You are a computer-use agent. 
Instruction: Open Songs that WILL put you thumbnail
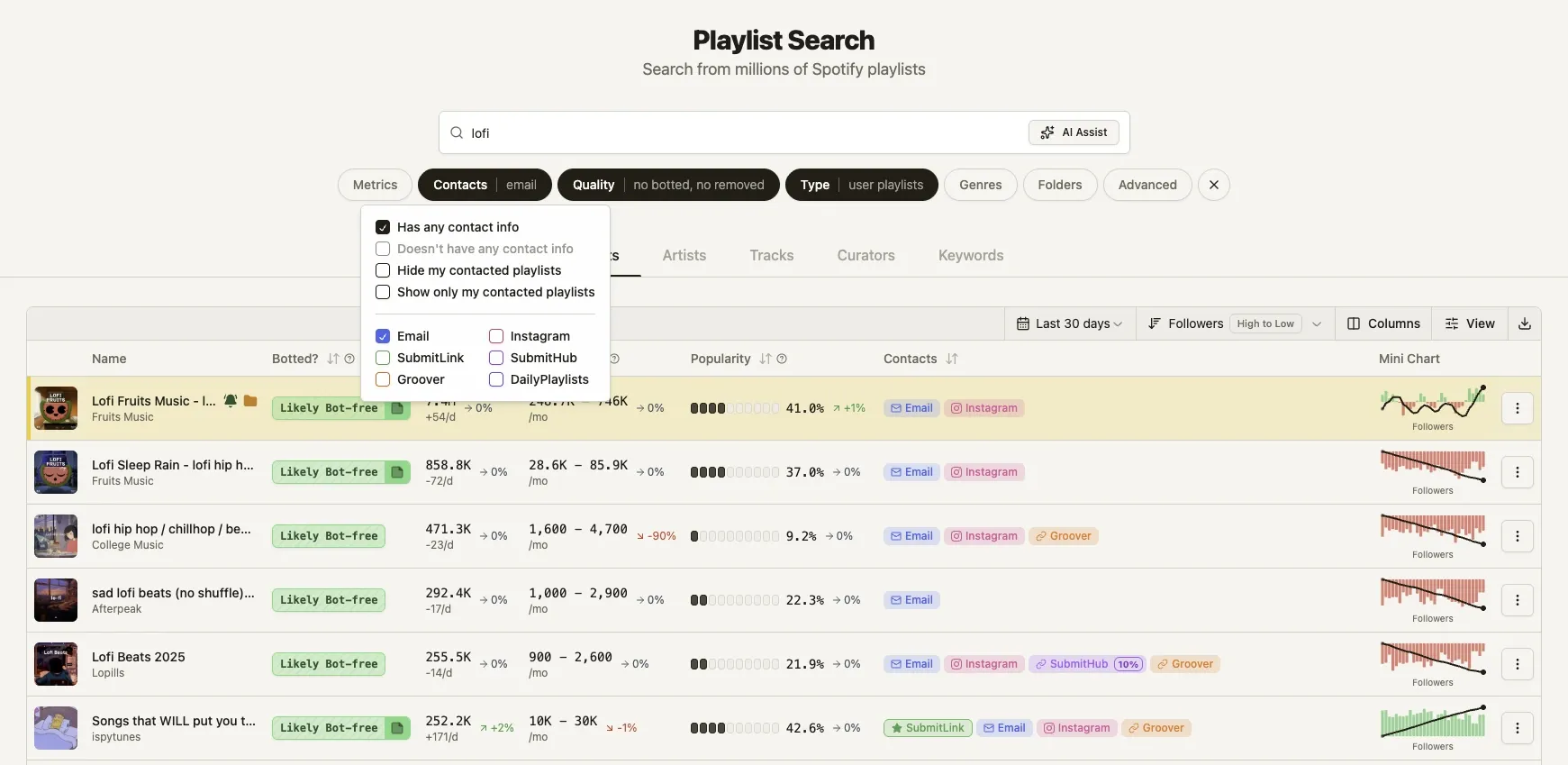coord(56,728)
